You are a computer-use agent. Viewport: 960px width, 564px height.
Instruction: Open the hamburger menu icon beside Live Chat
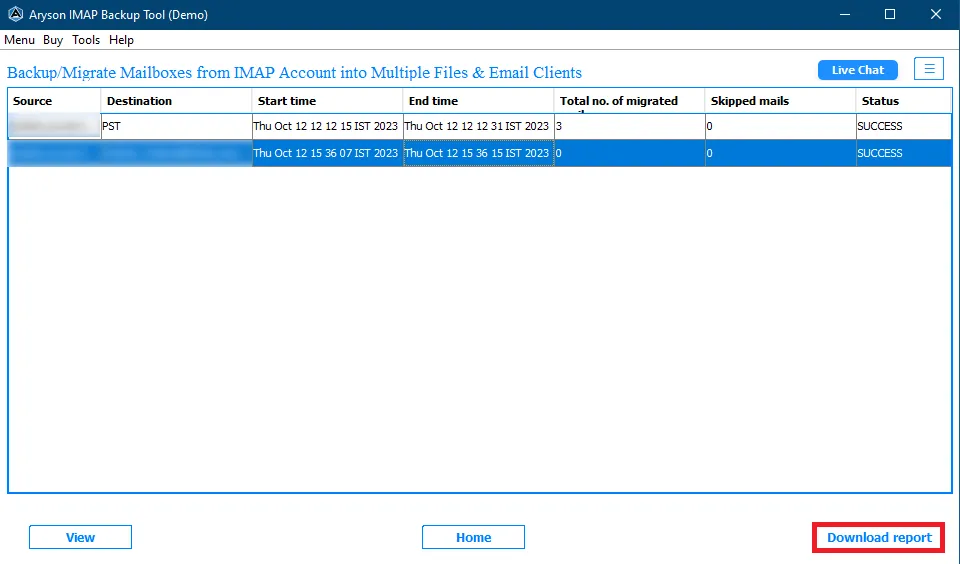coord(929,69)
